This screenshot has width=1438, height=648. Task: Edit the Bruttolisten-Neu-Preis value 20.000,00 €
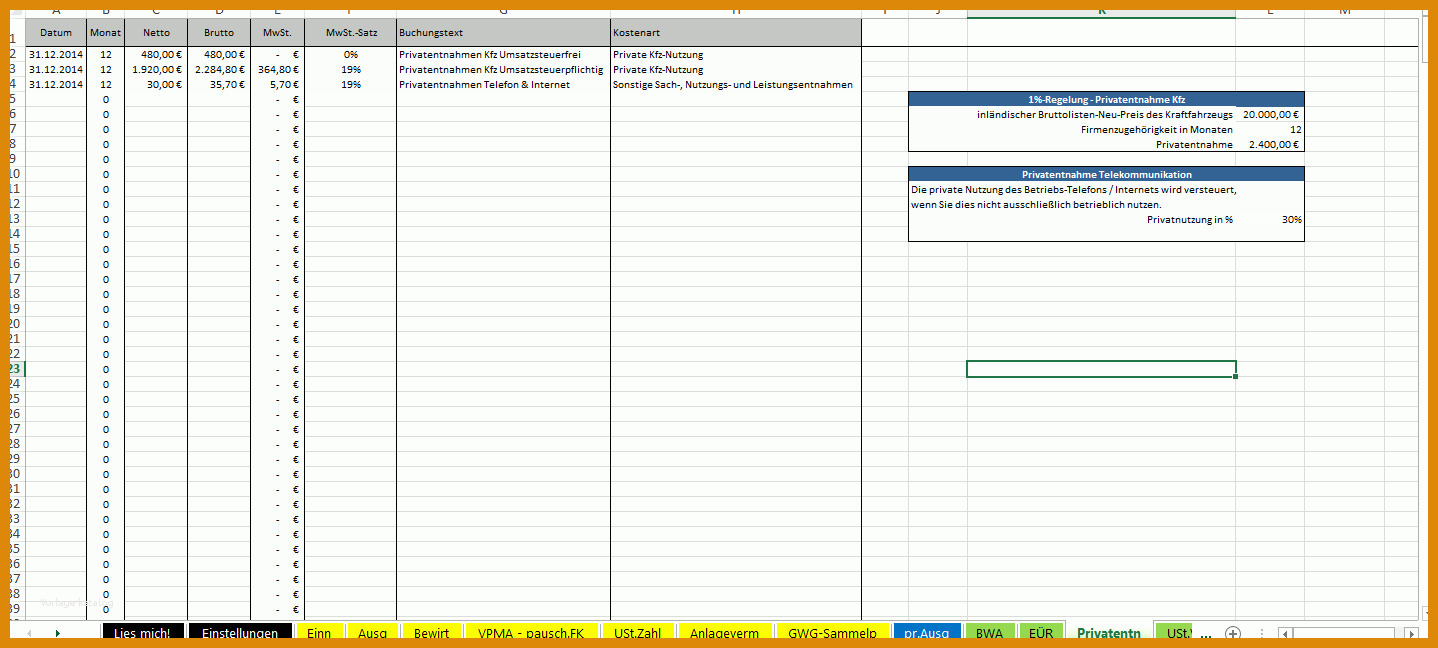pos(1270,114)
